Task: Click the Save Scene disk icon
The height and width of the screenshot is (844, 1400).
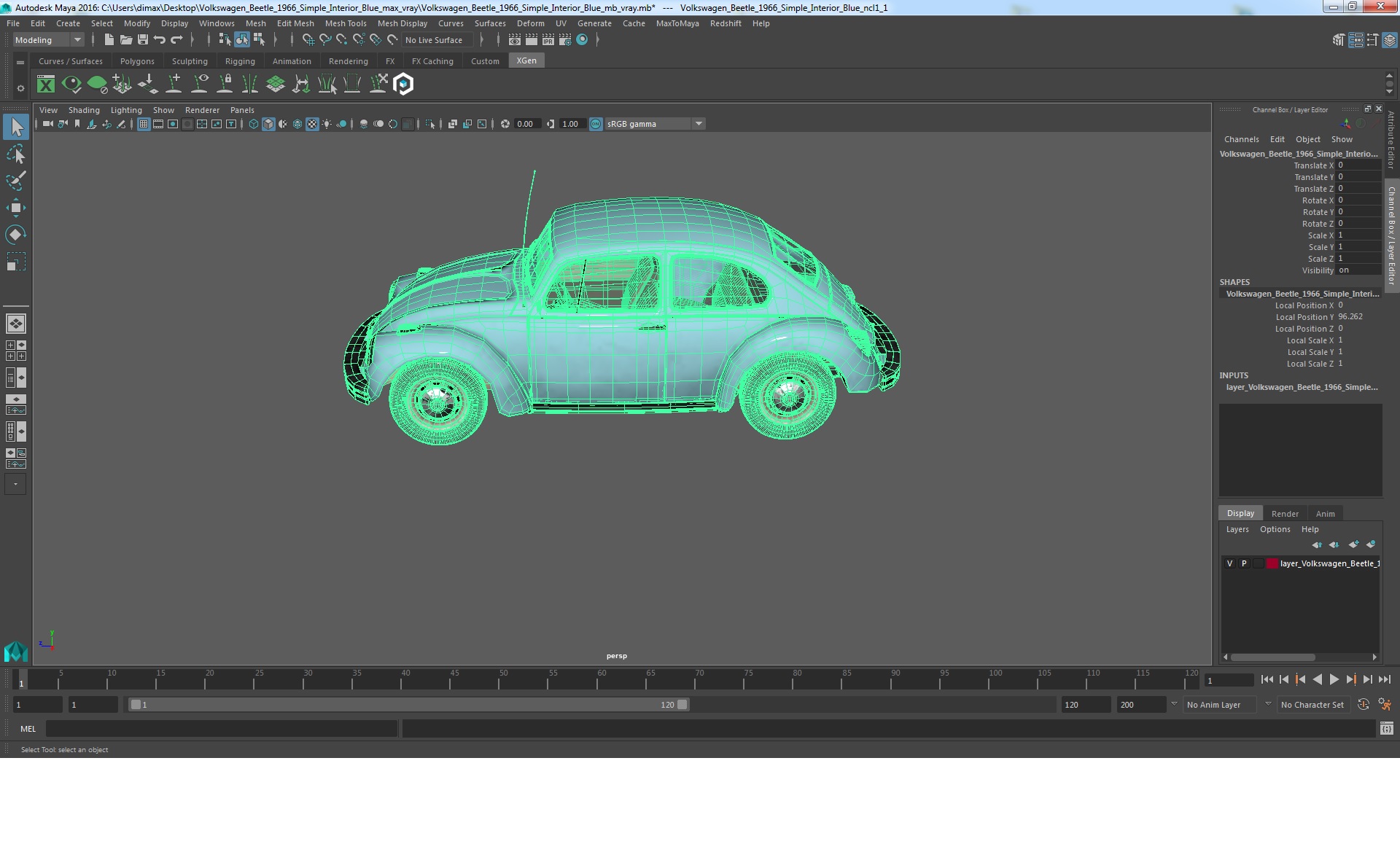Action: point(143,40)
